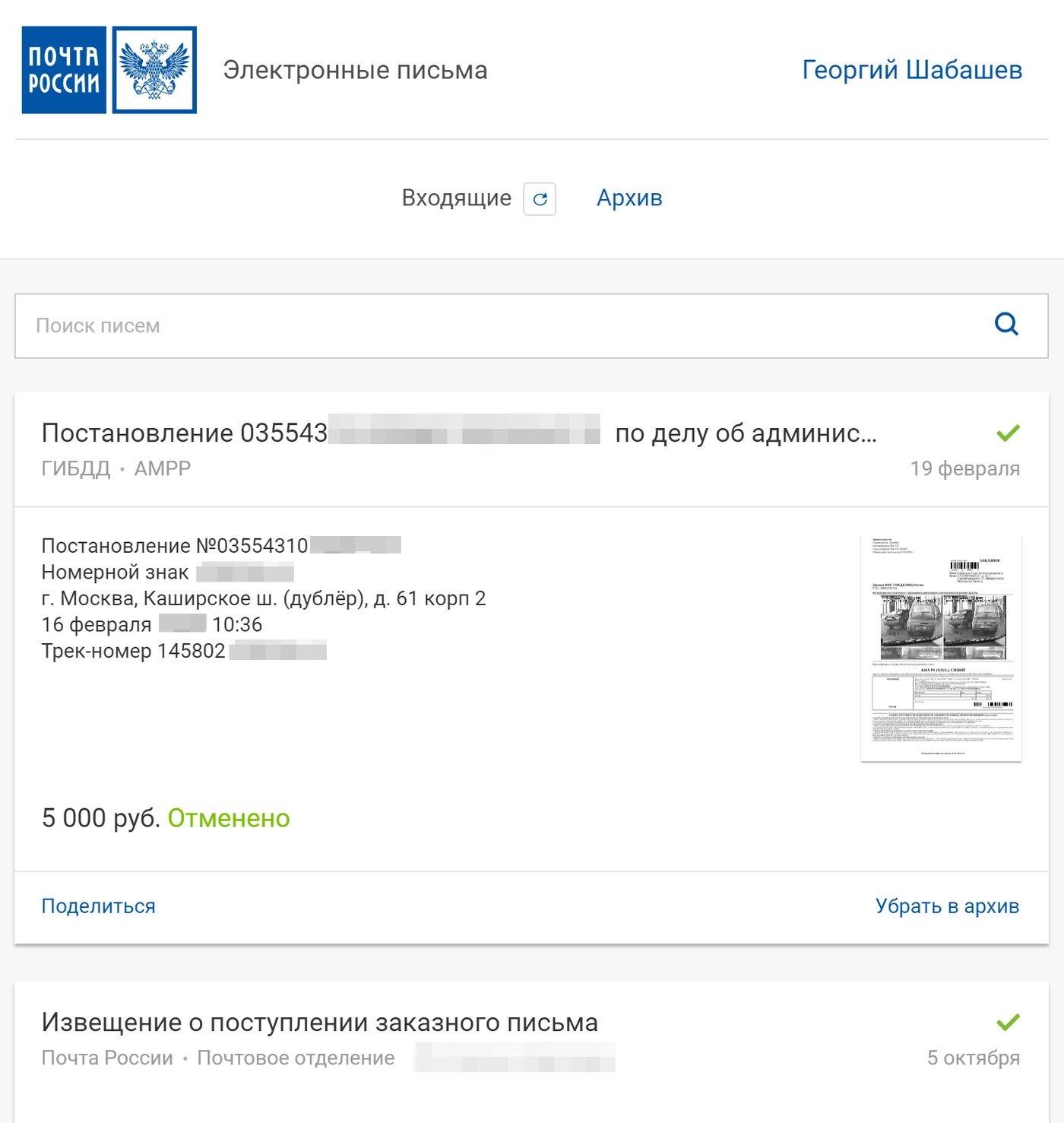1064x1123 pixels.
Task: Click the 19 февраля date label
Action: (x=965, y=468)
